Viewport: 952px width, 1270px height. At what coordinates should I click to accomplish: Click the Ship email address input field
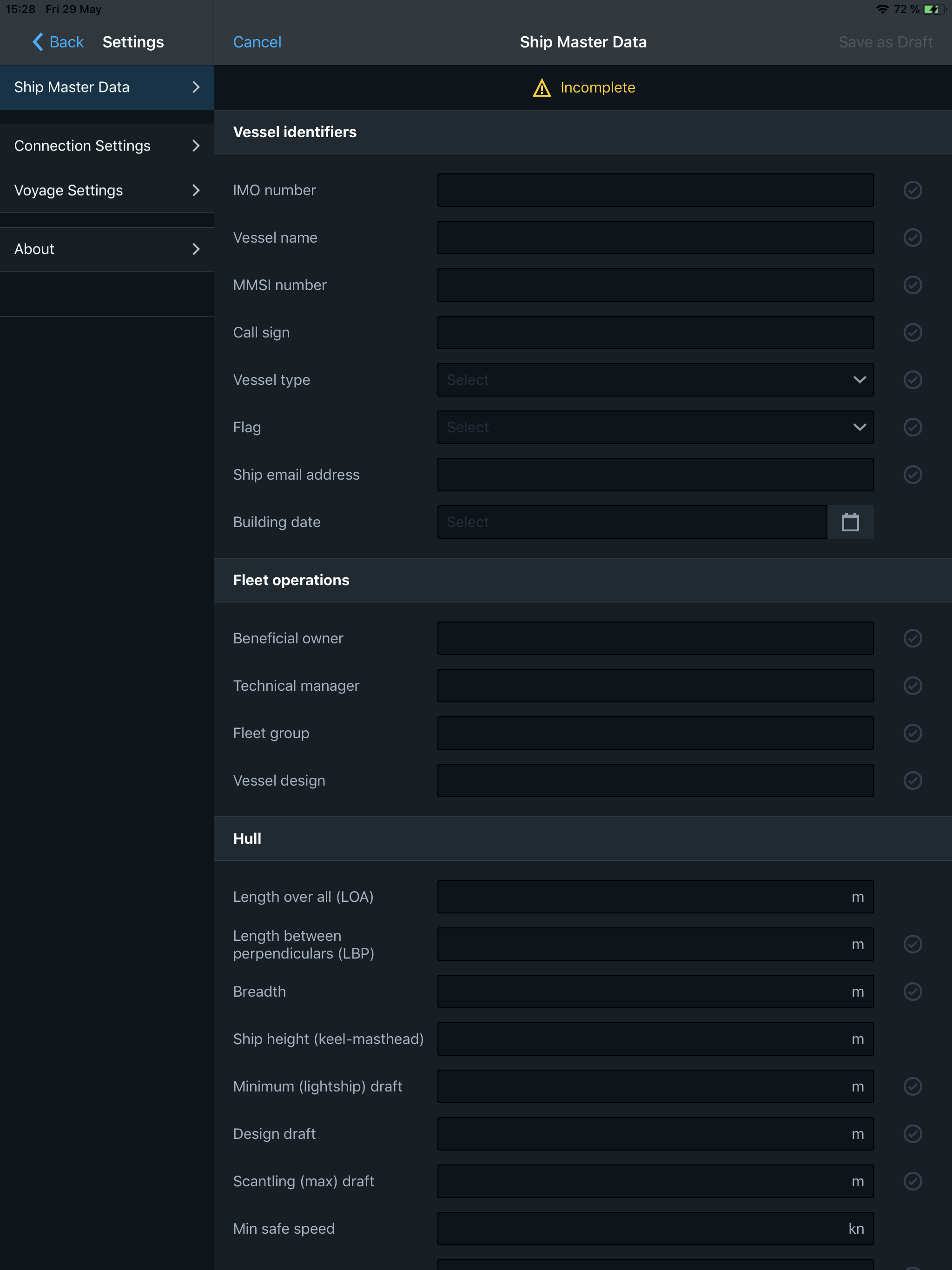coord(654,475)
